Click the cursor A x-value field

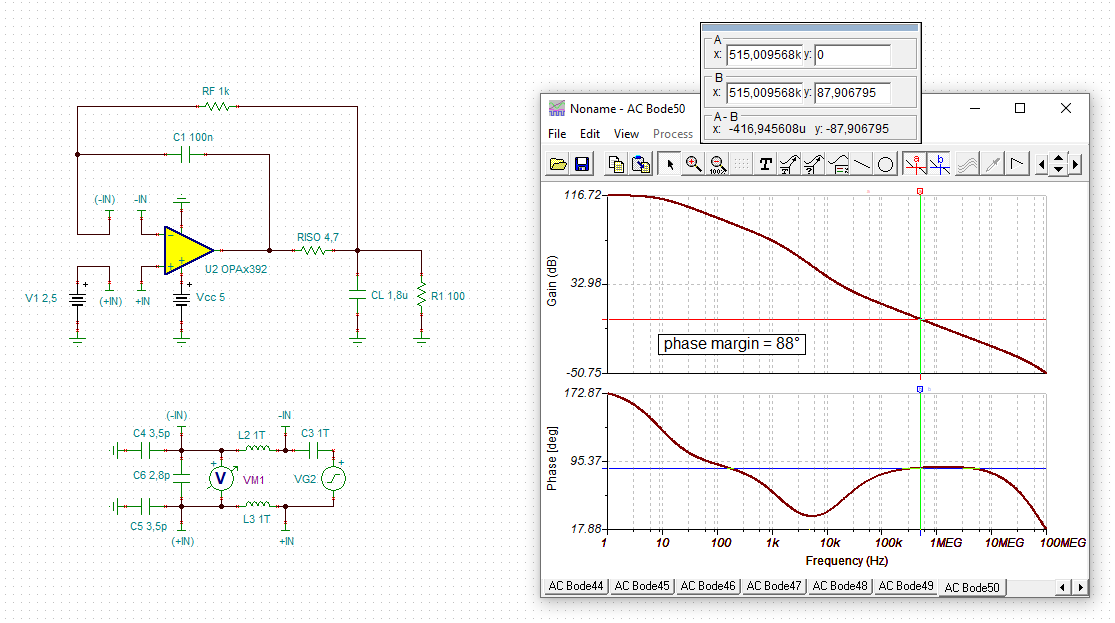(x=764, y=55)
